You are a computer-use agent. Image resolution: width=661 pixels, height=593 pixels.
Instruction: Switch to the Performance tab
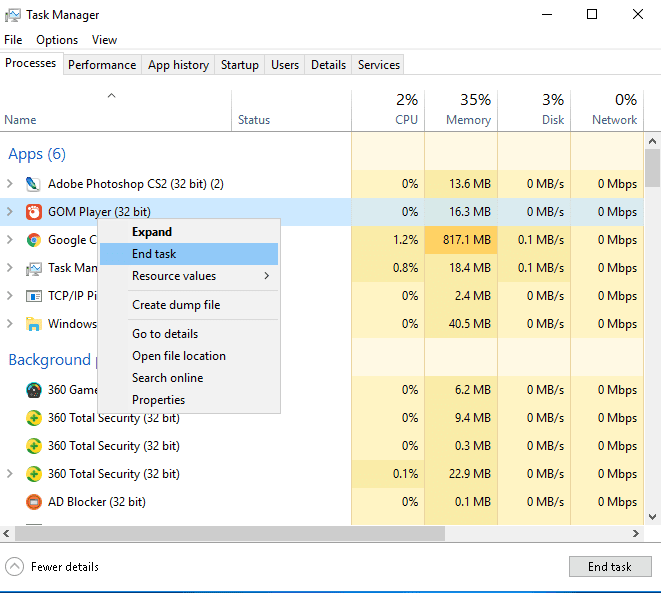(x=102, y=65)
